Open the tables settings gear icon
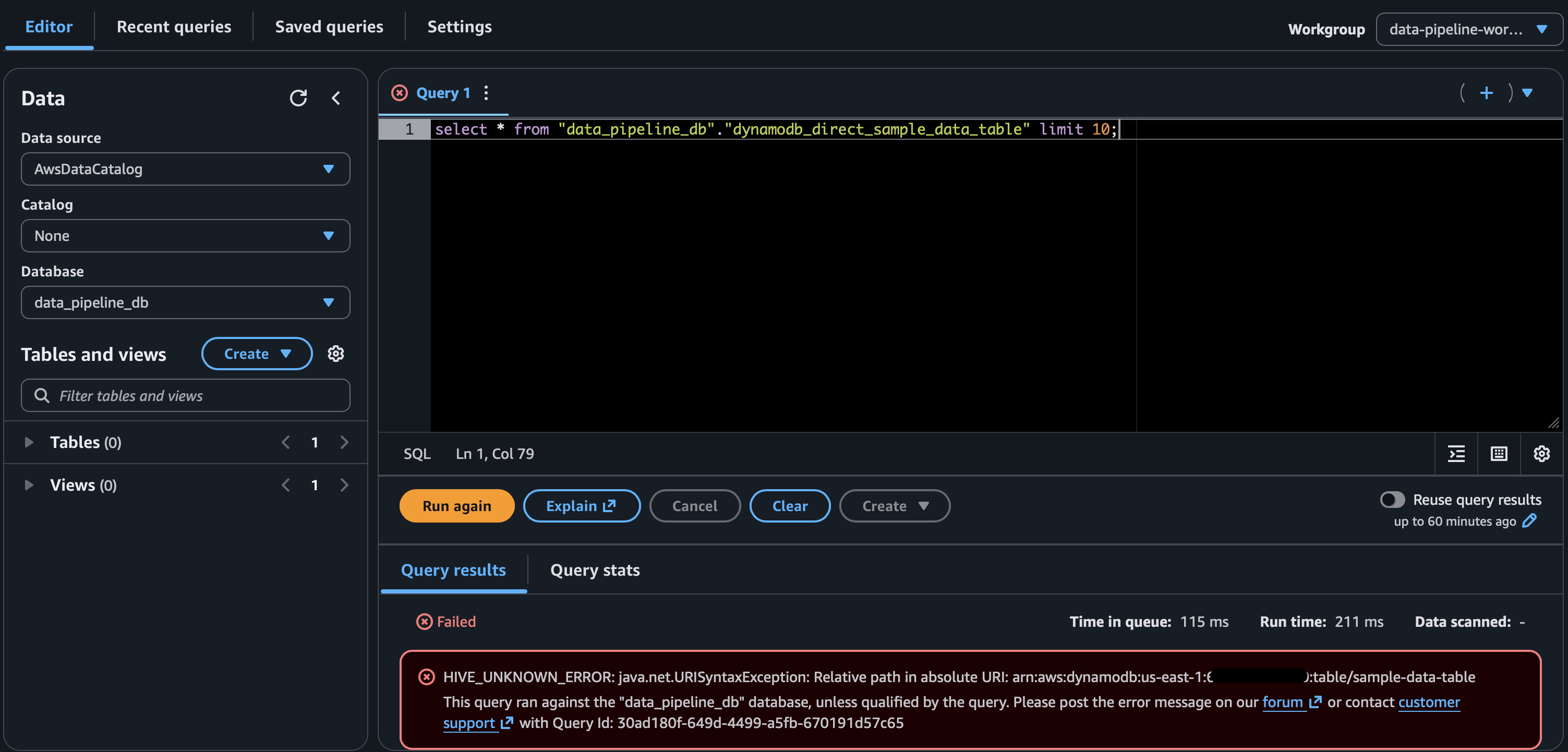 (x=336, y=354)
